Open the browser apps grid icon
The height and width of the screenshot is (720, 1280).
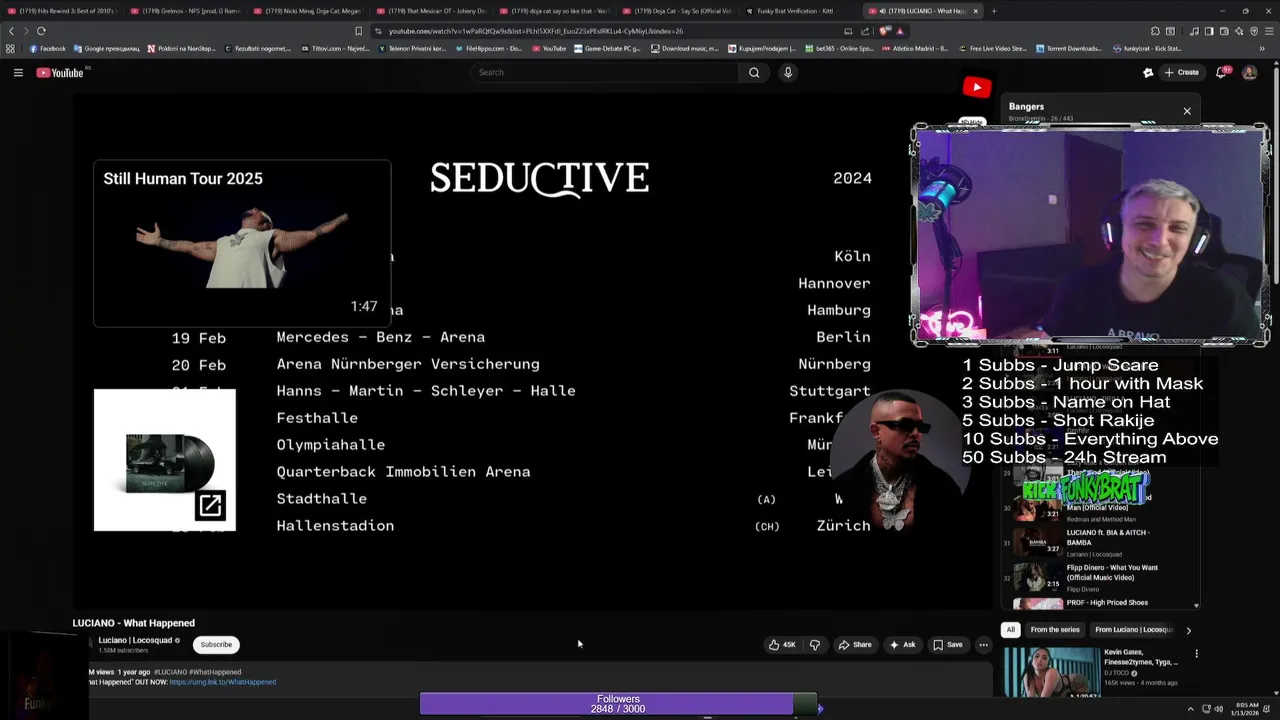10,48
